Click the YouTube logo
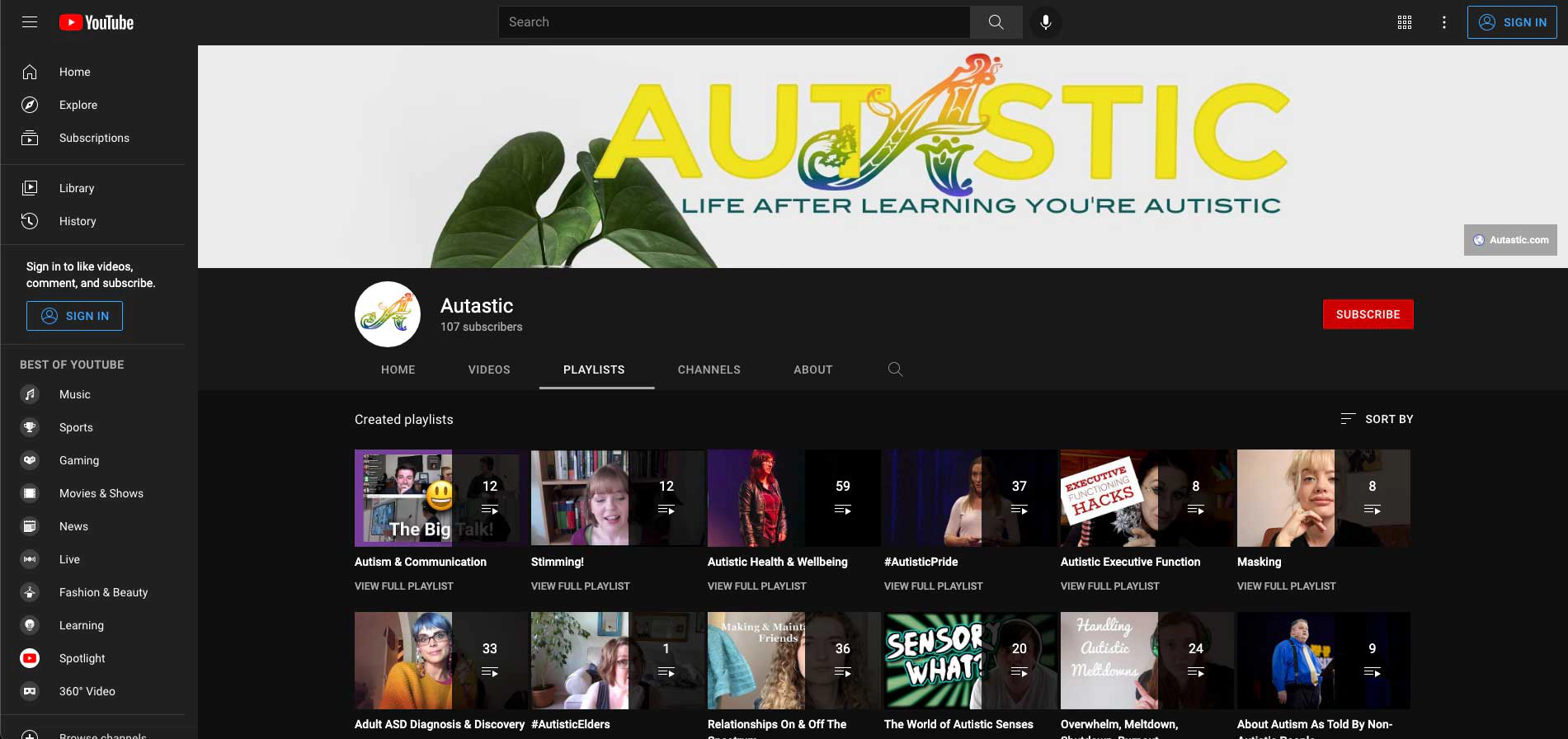This screenshot has width=1568, height=739. tap(97, 22)
